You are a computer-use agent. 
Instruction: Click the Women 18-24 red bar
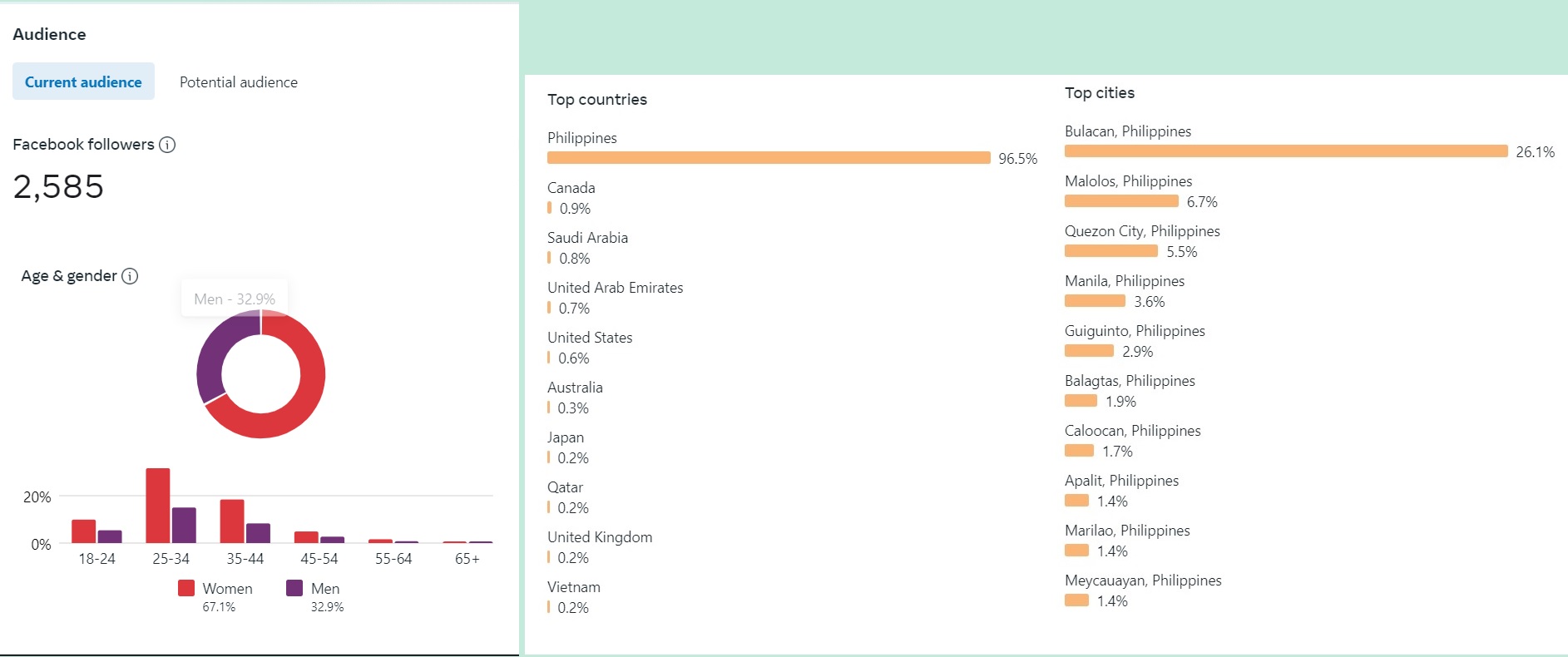84,531
